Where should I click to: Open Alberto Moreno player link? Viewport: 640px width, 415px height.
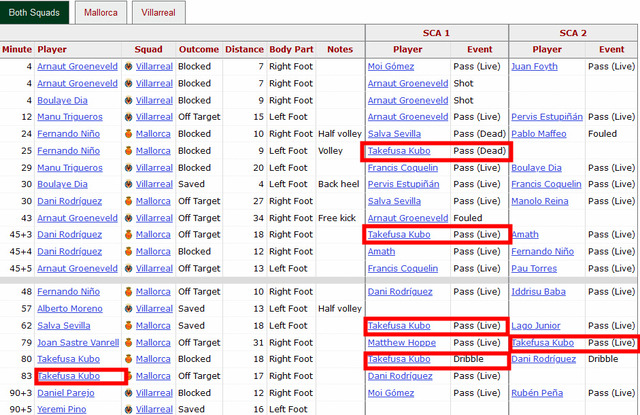70,309
